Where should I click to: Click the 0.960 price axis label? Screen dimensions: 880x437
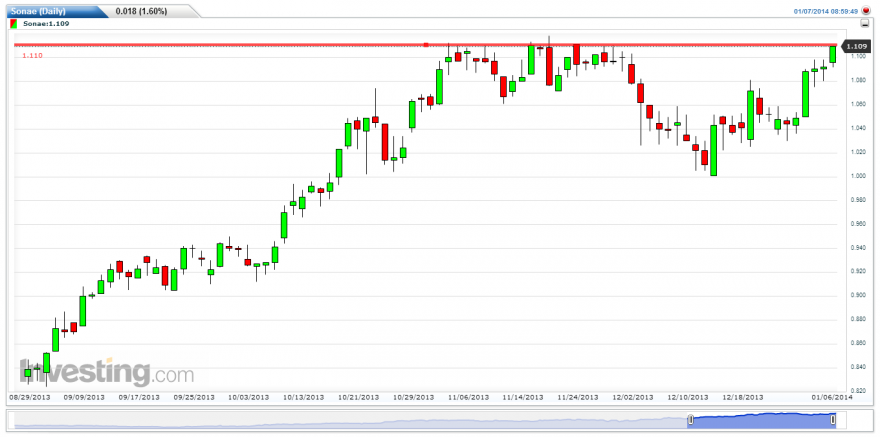coord(859,224)
